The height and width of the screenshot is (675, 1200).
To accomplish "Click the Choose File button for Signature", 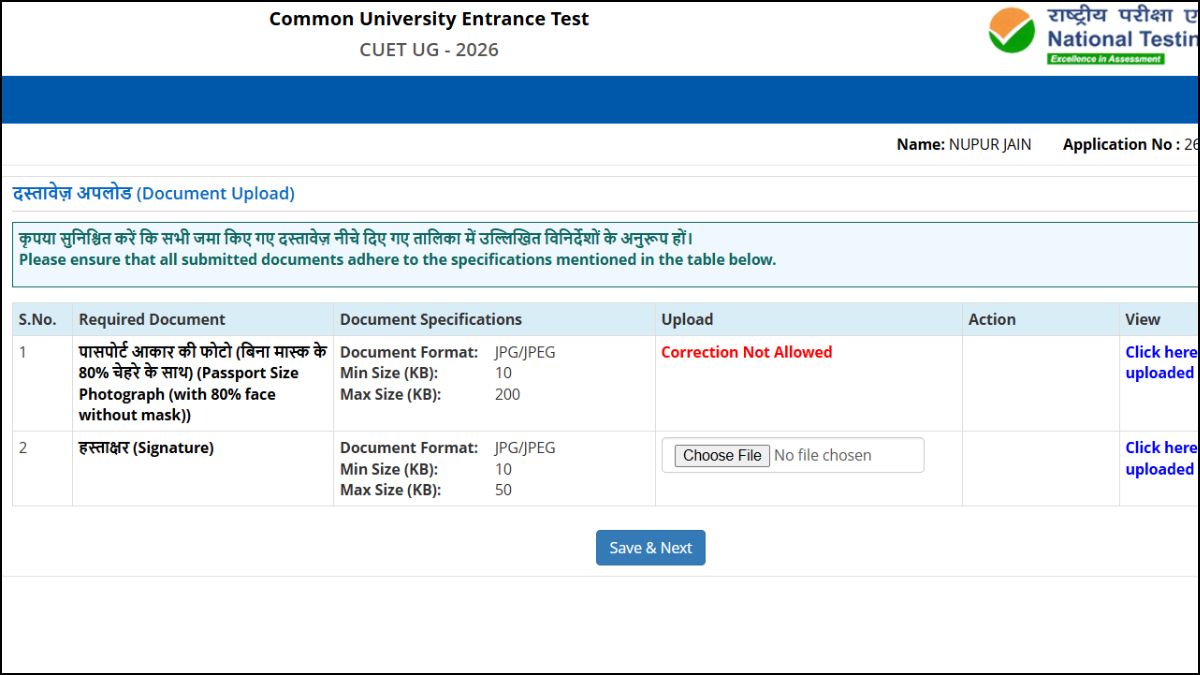I will (722, 455).
